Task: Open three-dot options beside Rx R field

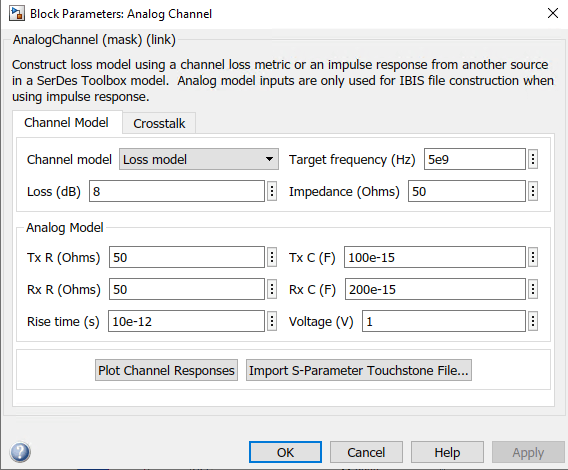Action: [272, 289]
